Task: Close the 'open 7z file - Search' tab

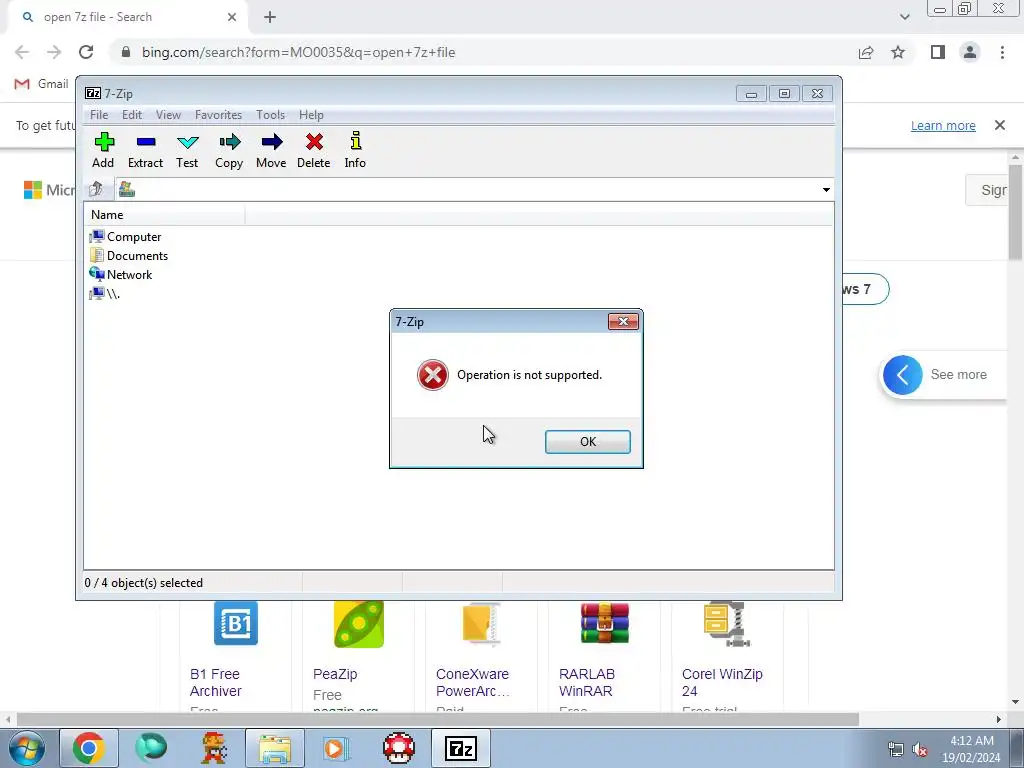Action: click(232, 17)
